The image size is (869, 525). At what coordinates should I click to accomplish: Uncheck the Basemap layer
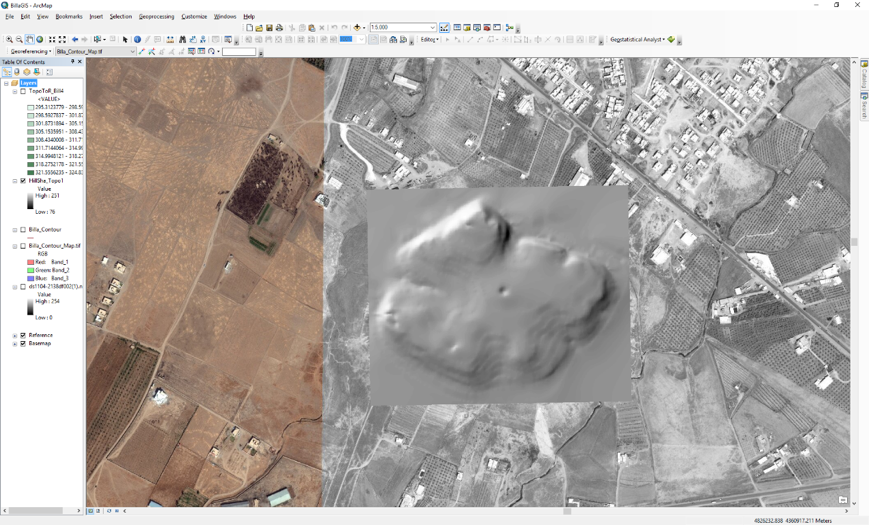coord(23,344)
